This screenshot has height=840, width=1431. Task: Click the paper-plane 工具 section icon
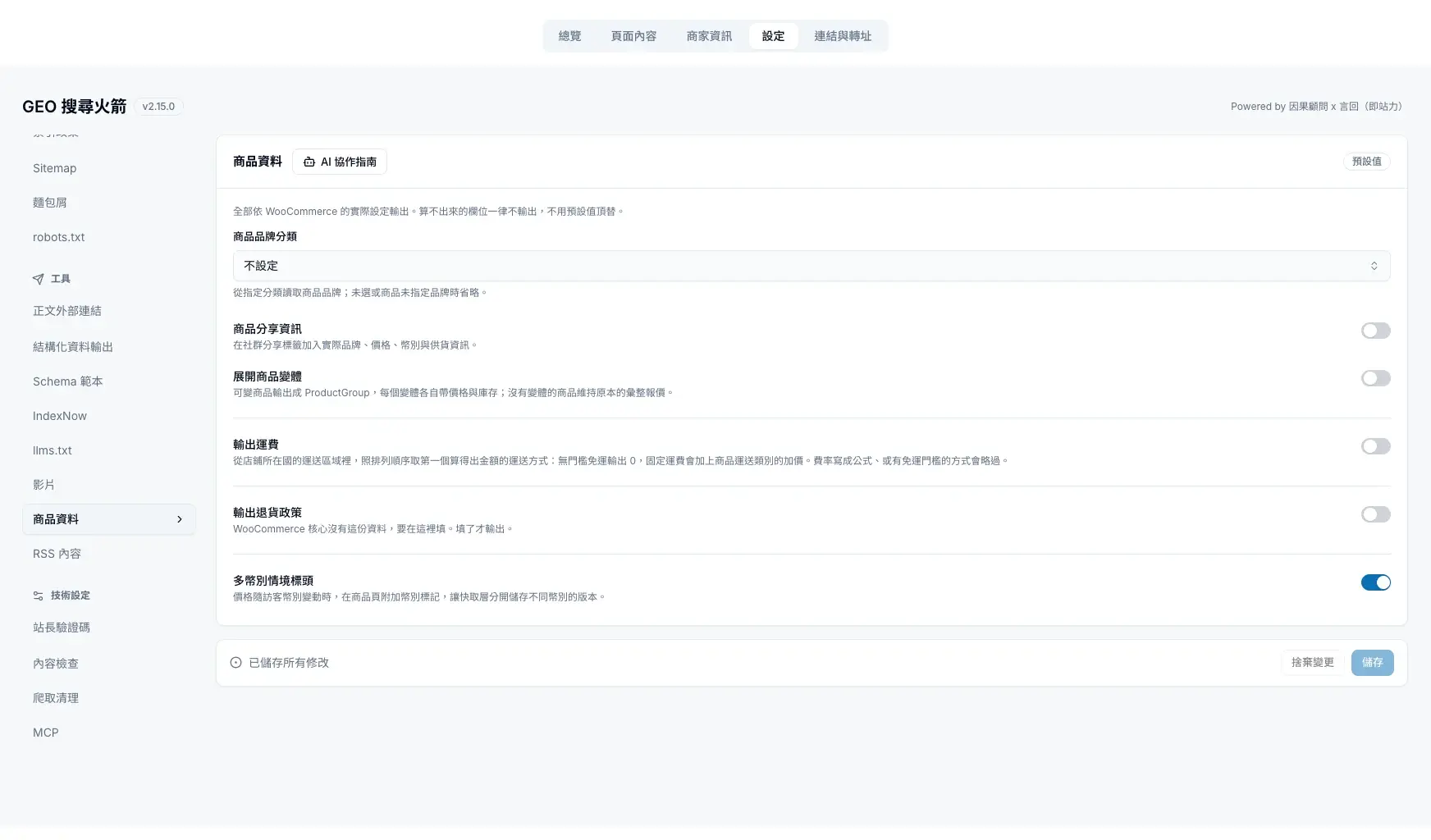click(x=38, y=279)
